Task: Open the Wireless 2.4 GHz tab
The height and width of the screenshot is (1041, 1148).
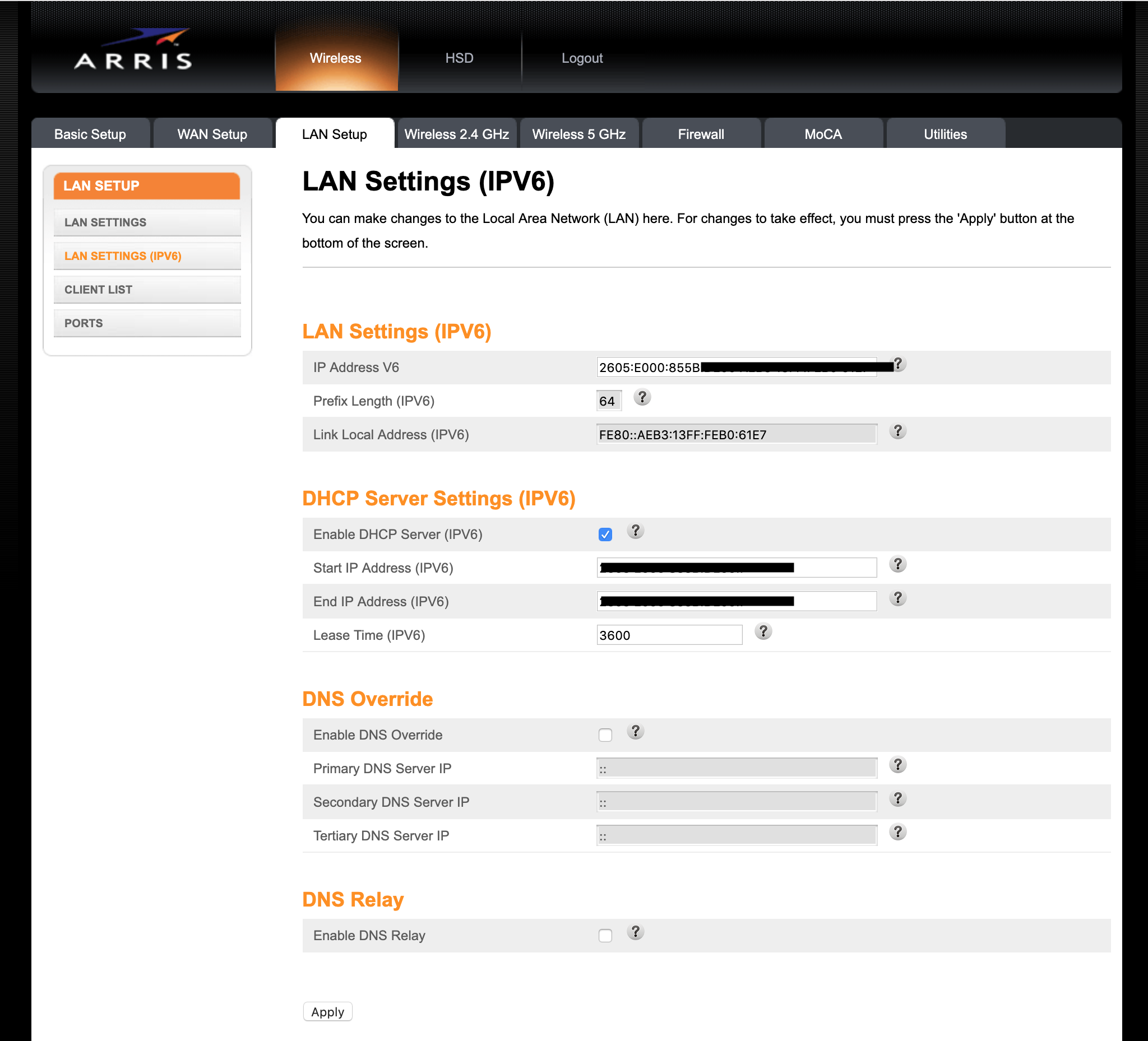Action: click(x=456, y=134)
